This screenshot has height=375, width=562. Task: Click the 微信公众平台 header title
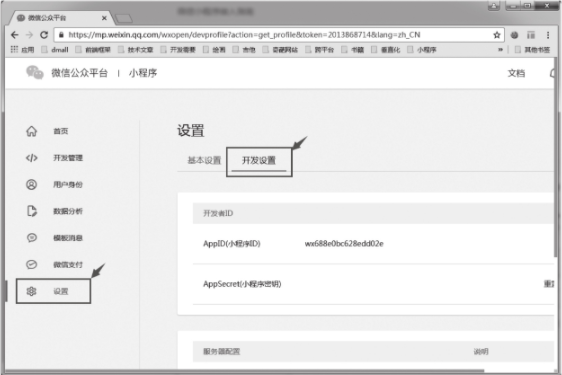79,73
